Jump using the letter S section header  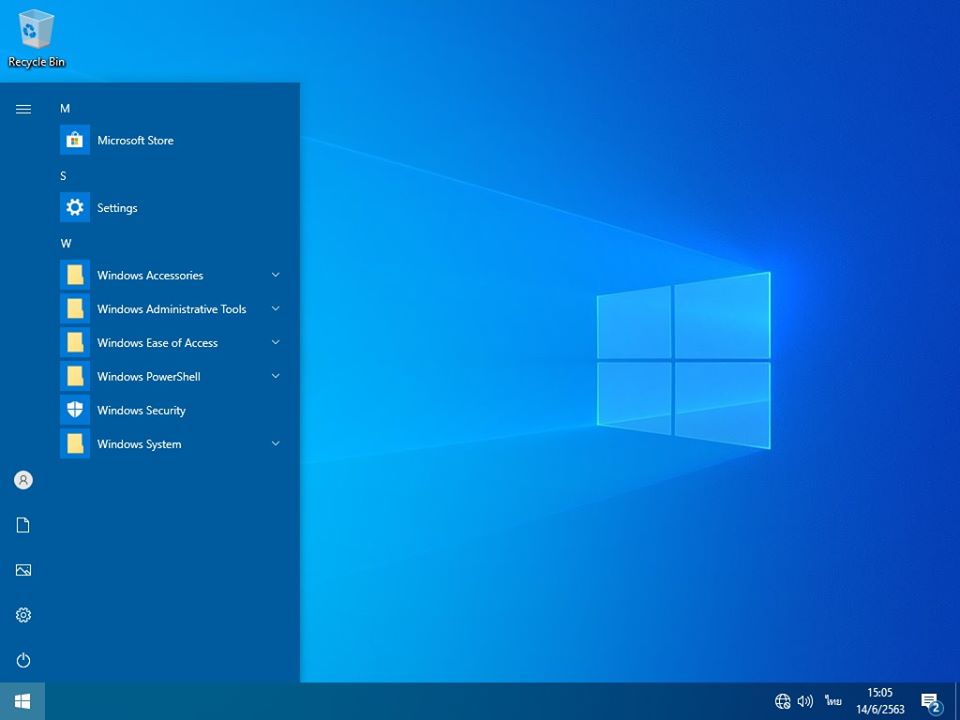[63, 176]
